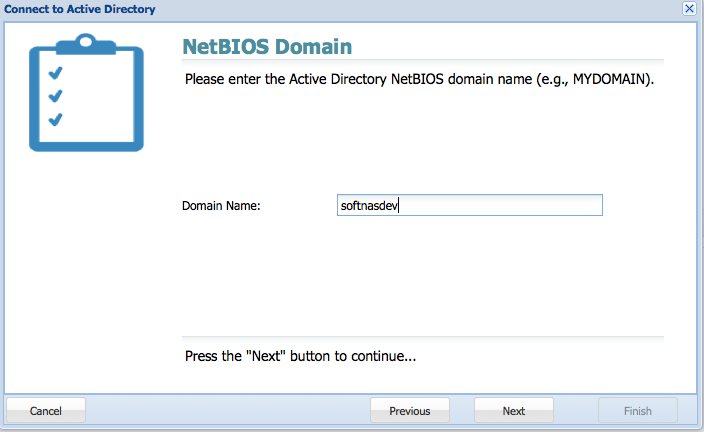Click the bottom checkmark on the clipboard
The height and width of the screenshot is (432, 704).
point(56,119)
